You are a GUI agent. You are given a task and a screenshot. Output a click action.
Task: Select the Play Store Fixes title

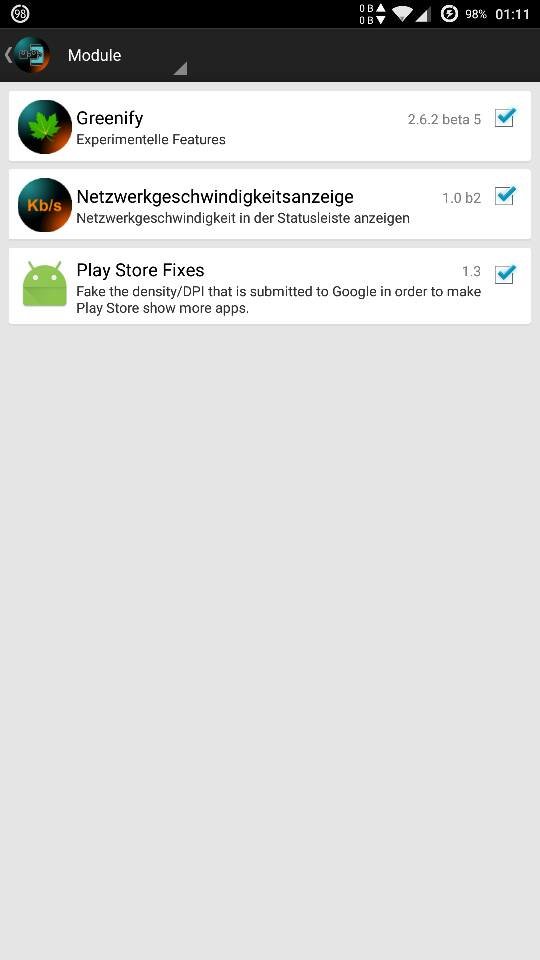[x=140, y=270]
